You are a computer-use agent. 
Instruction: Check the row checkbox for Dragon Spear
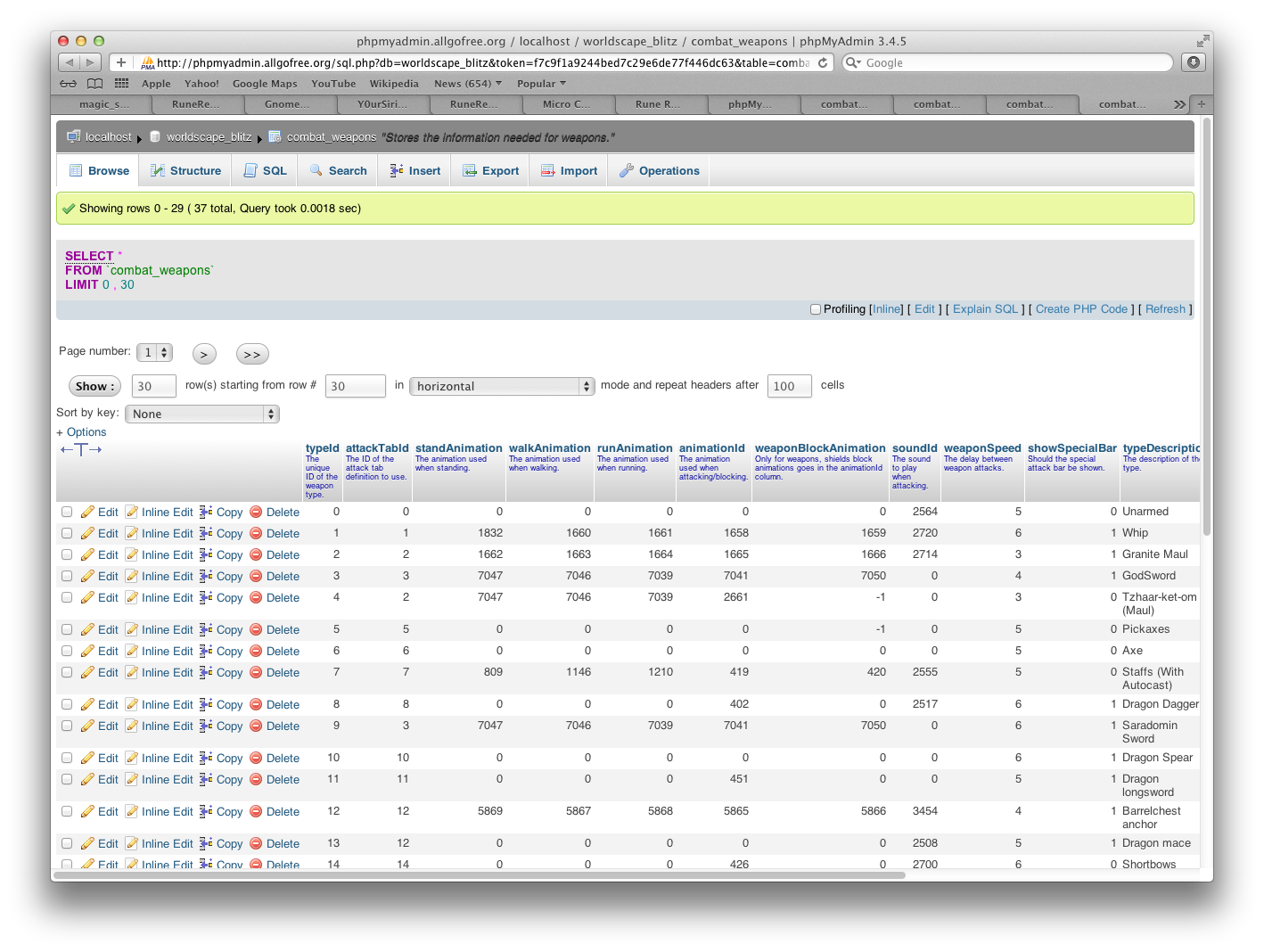tap(67, 758)
